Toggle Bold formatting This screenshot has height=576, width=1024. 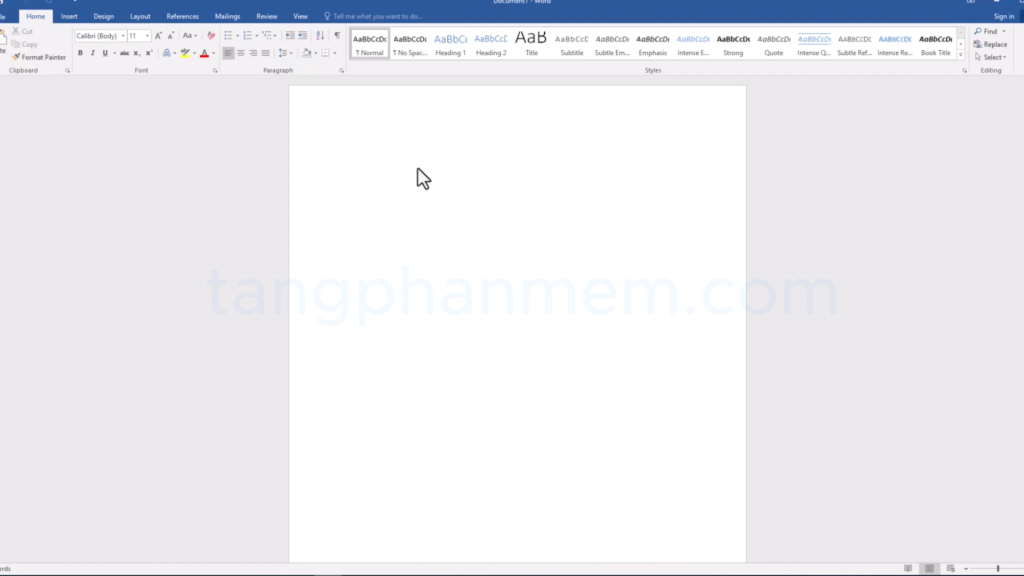coord(80,53)
